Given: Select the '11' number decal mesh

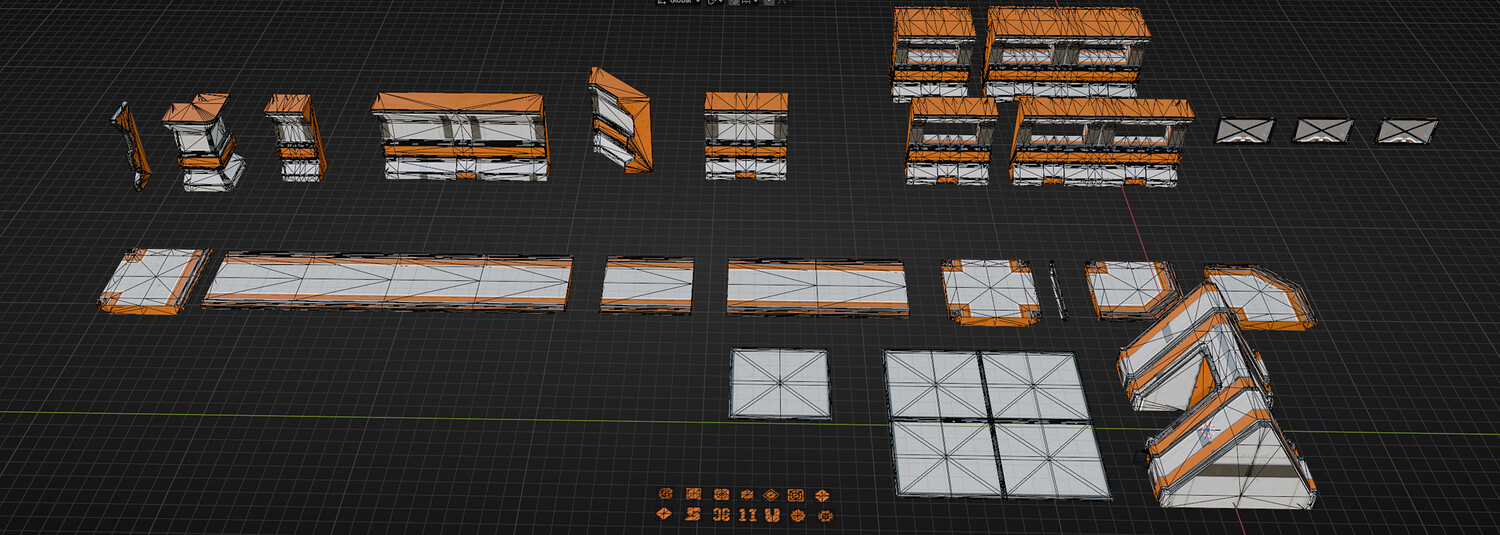Looking at the screenshot, I should [748, 515].
